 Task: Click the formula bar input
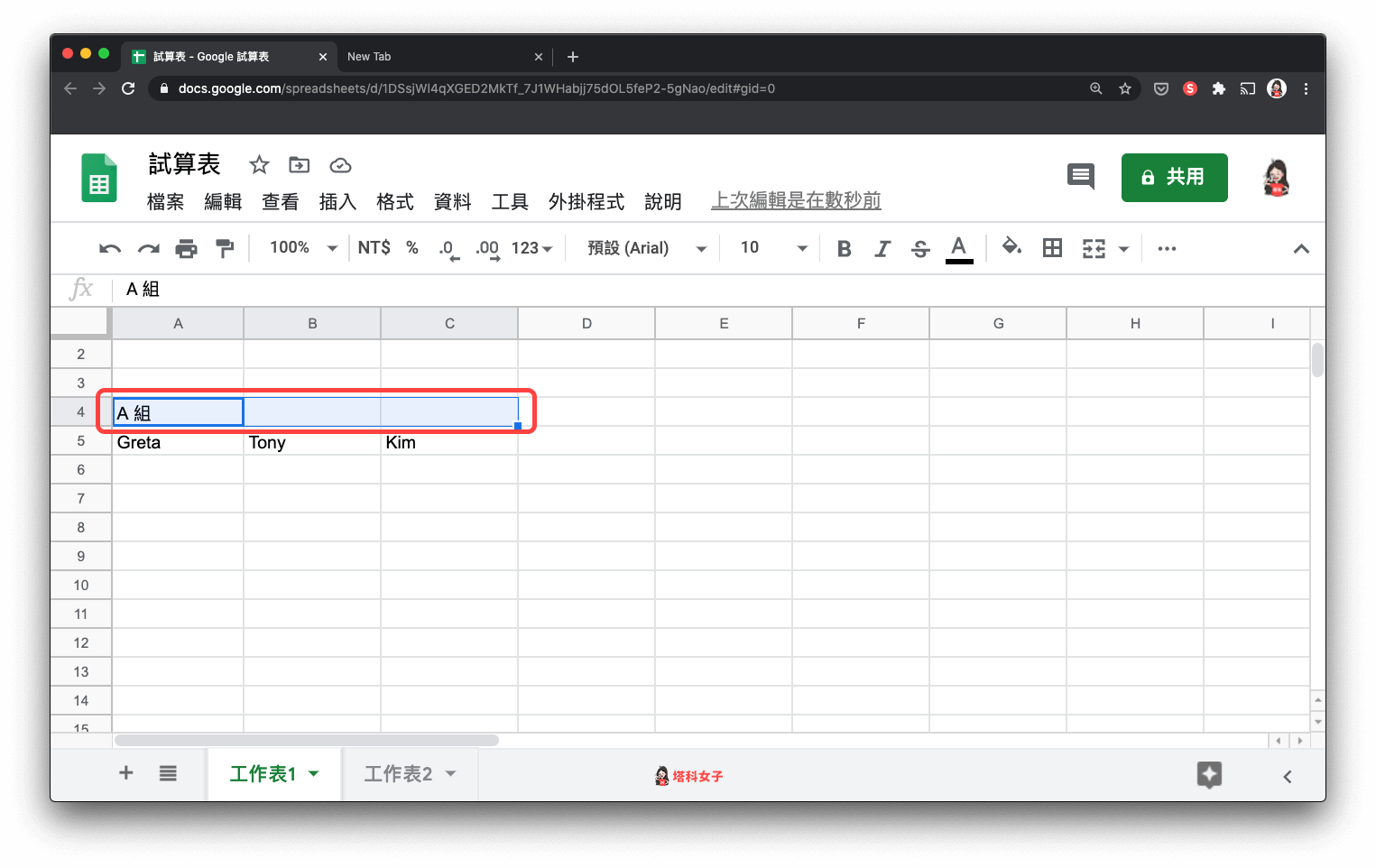click(x=361, y=289)
